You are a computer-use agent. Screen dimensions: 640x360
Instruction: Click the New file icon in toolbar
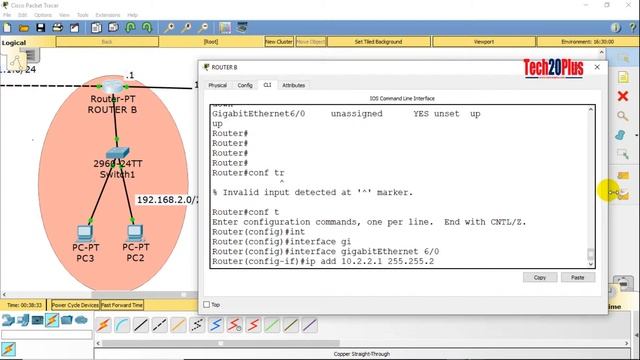pos(7,28)
